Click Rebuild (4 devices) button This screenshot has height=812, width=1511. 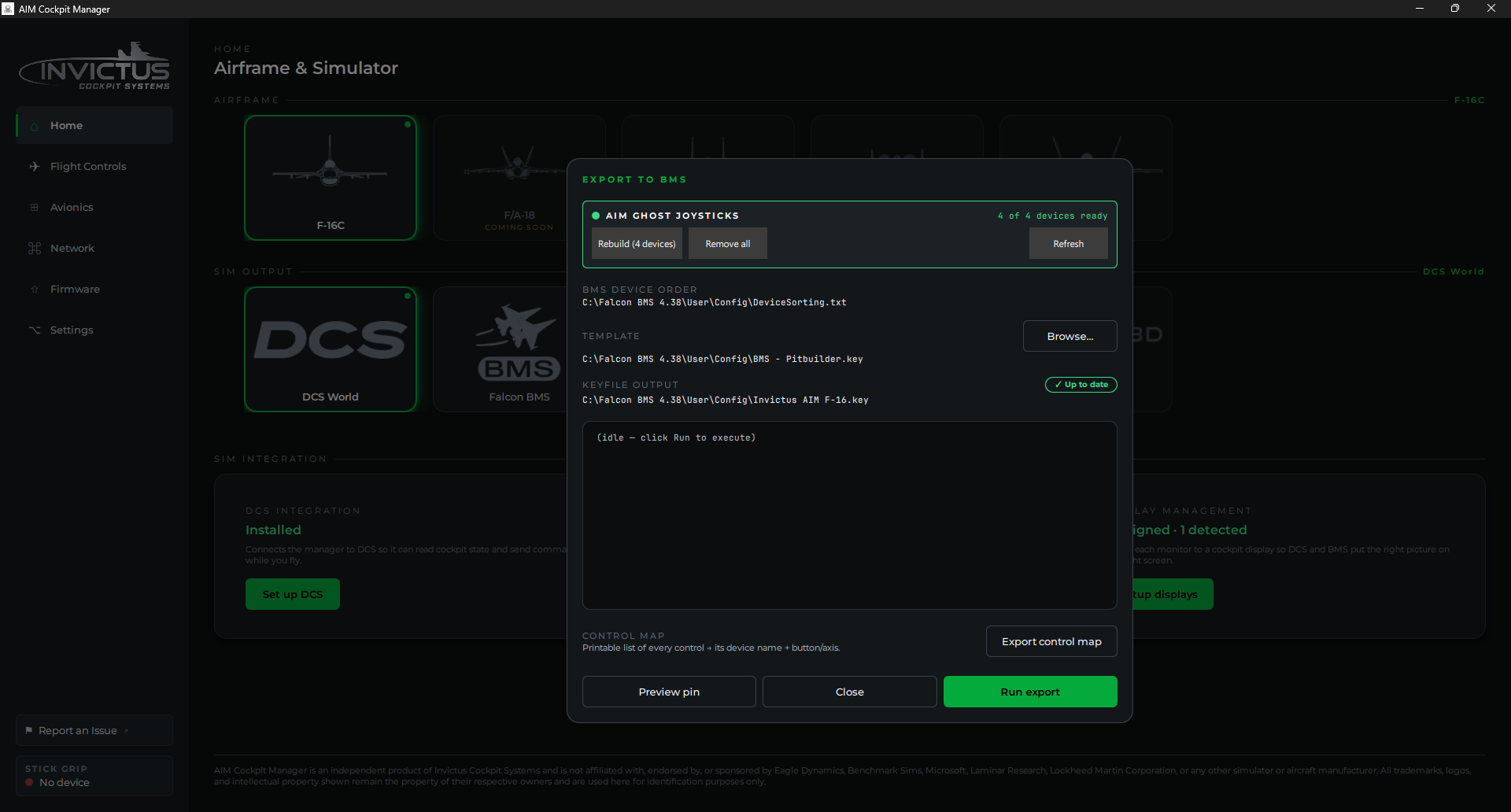tap(637, 244)
